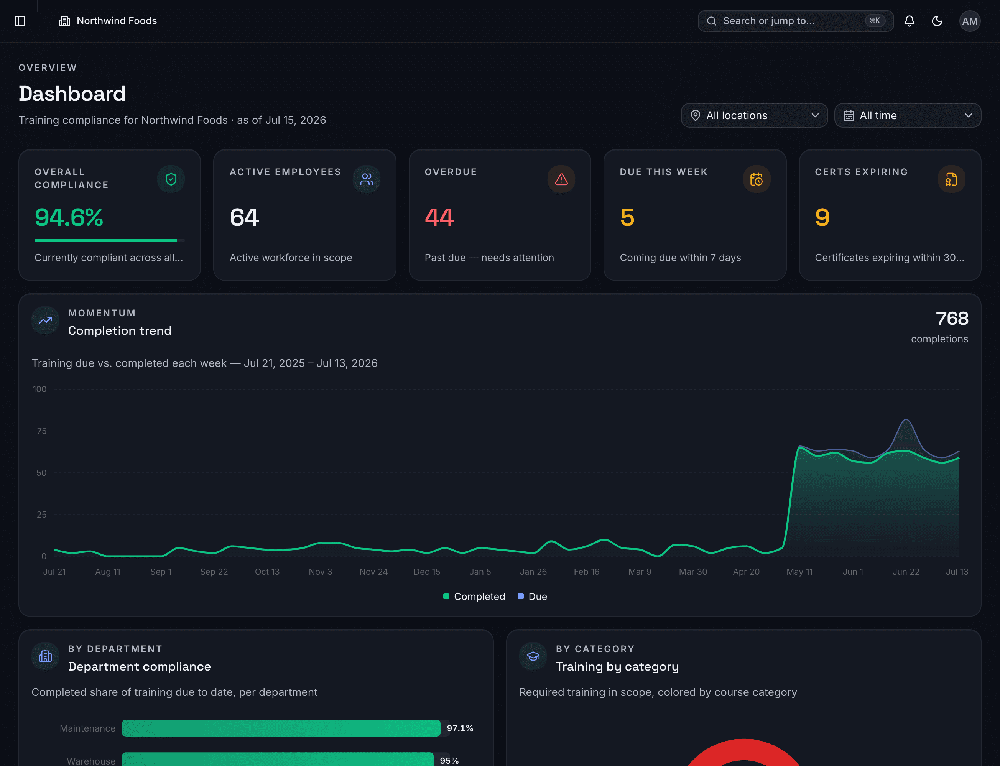The width and height of the screenshot is (1000, 766).
Task: Click the Overall Compliance shield icon
Action: [171, 179]
